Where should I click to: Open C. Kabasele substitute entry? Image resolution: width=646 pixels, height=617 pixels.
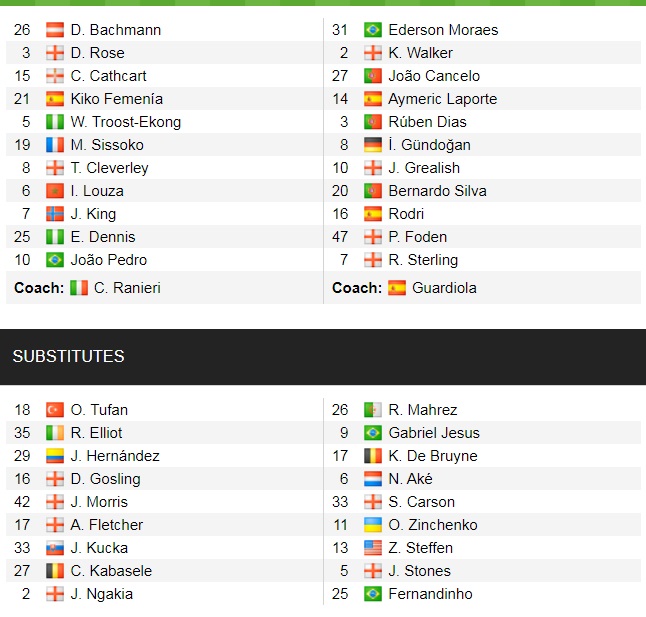(x=111, y=571)
